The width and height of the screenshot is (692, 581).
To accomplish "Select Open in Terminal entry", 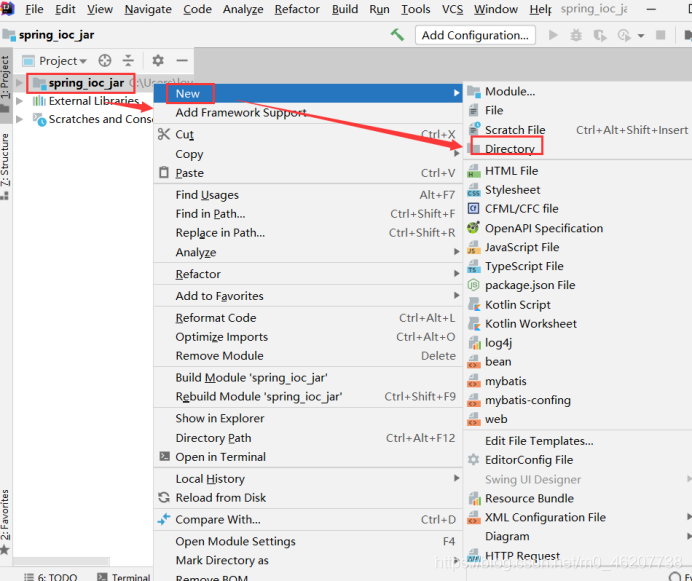I will [x=306, y=457].
